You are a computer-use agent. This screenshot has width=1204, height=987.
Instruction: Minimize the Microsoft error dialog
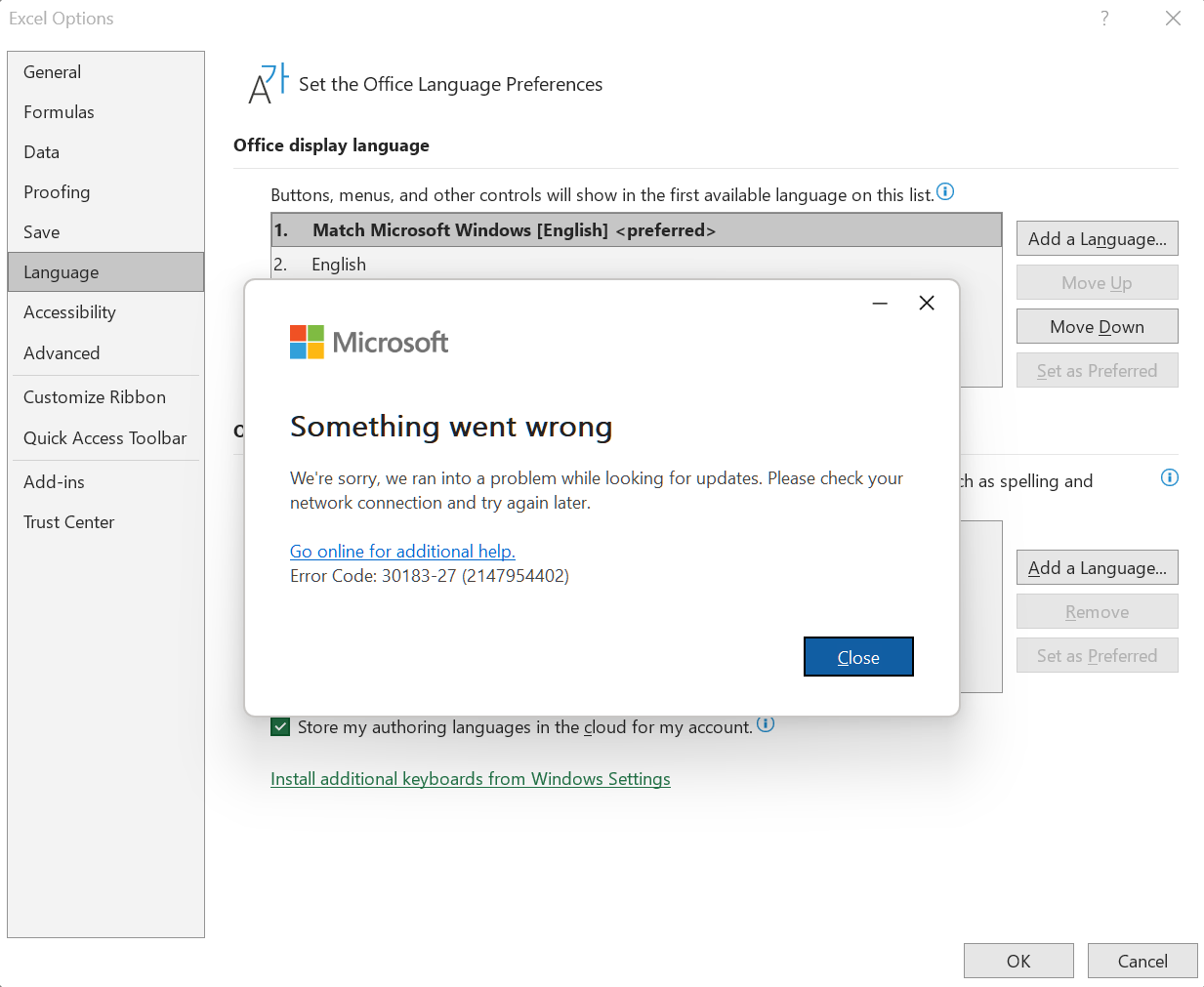pos(880,304)
